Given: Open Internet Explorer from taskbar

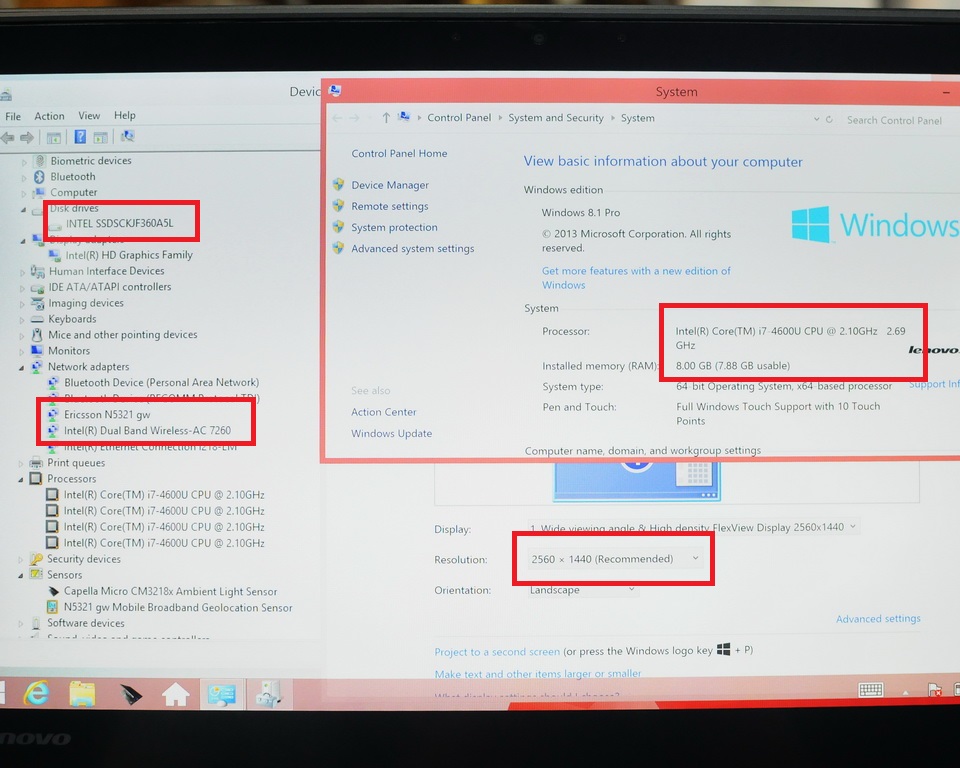Looking at the screenshot, I should pos(37,694).
